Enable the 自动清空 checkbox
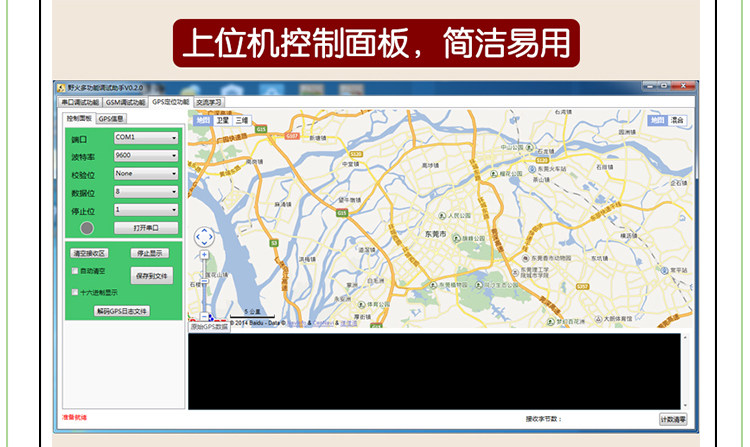This screenshot has width=750, height=447. pyautogui.click(x=75, y=271)
